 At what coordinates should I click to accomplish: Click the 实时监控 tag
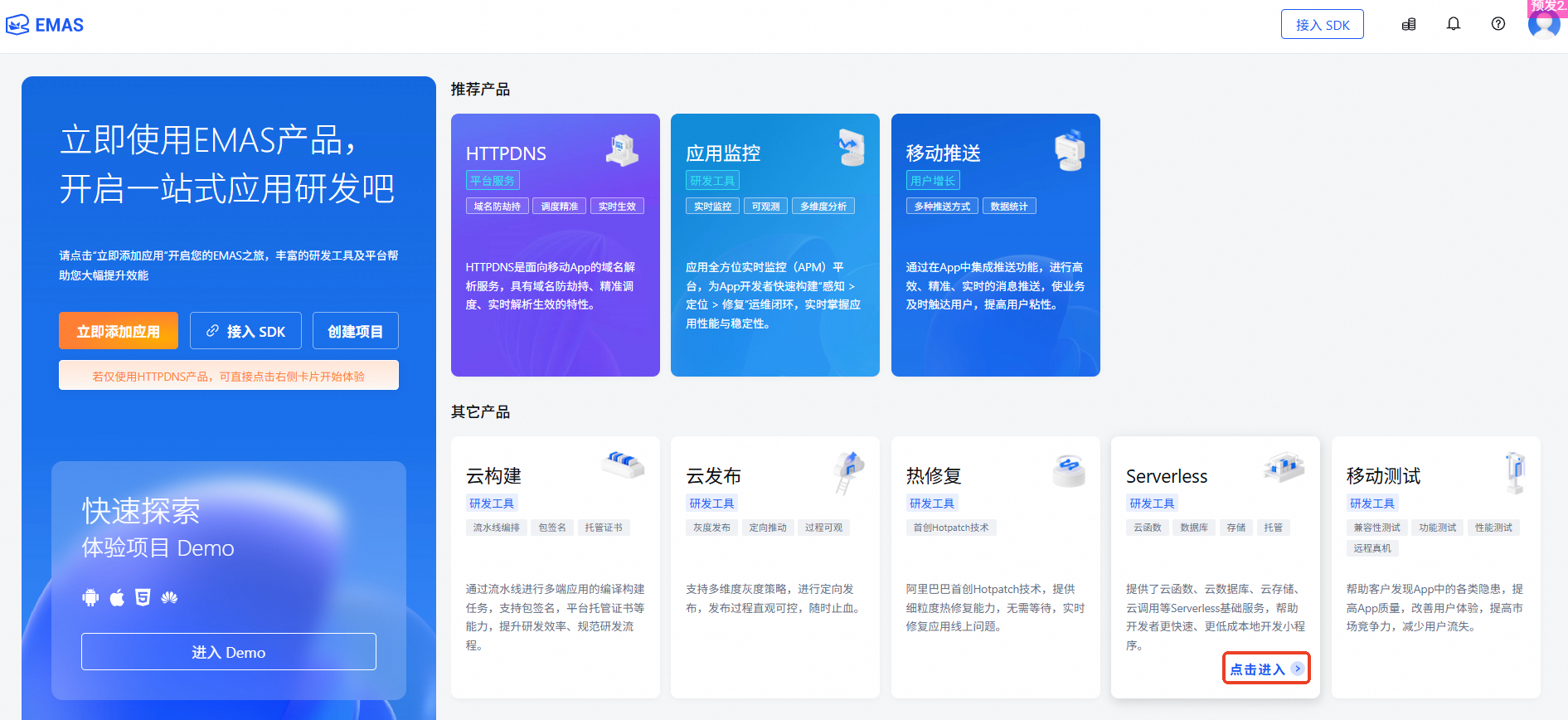click(712, 206)
